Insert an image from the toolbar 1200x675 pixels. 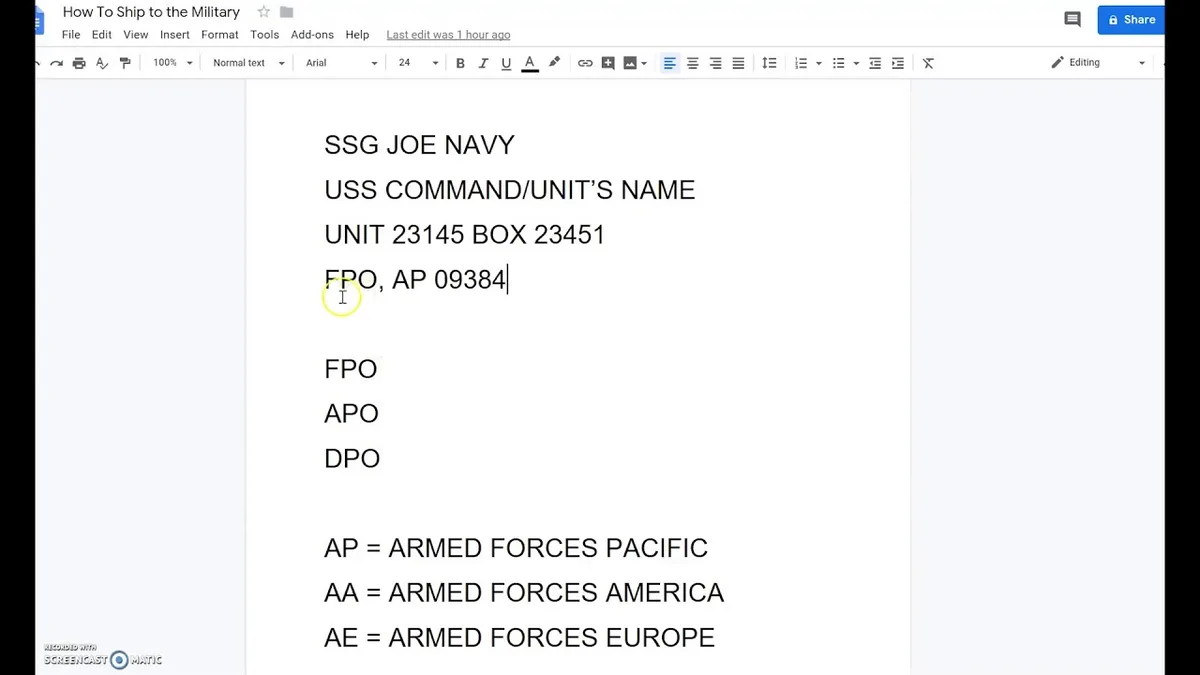[x=630, y=63]
